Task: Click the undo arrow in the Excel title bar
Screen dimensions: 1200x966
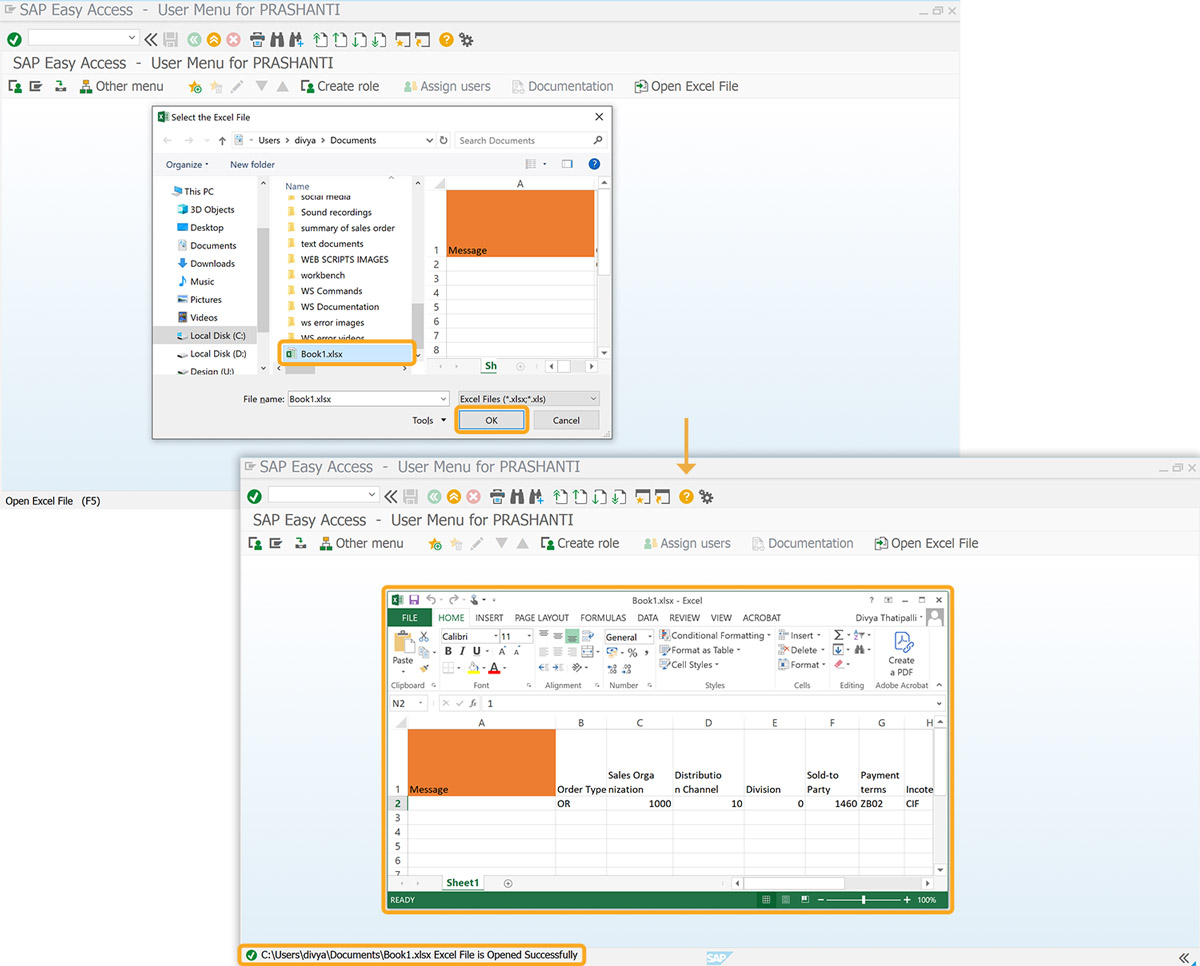Action: (x=431, y=600)
